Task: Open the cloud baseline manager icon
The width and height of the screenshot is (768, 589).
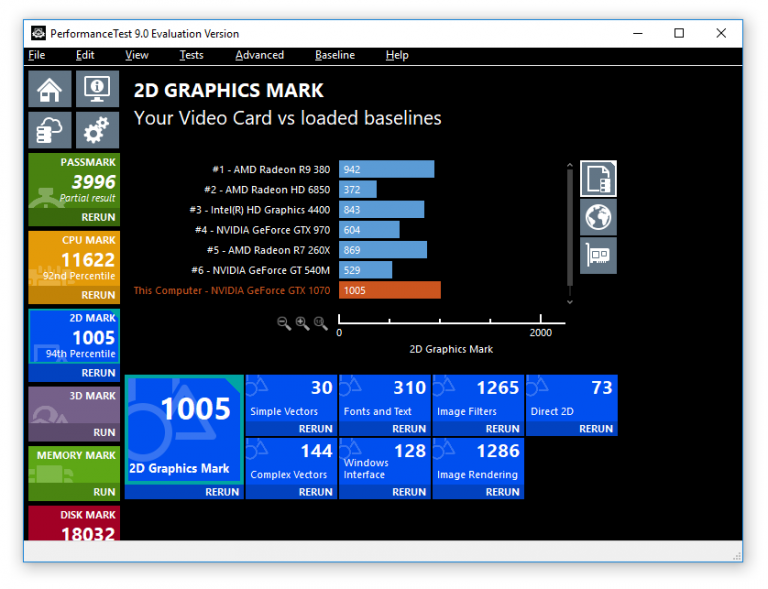Action: coord(48,130)
